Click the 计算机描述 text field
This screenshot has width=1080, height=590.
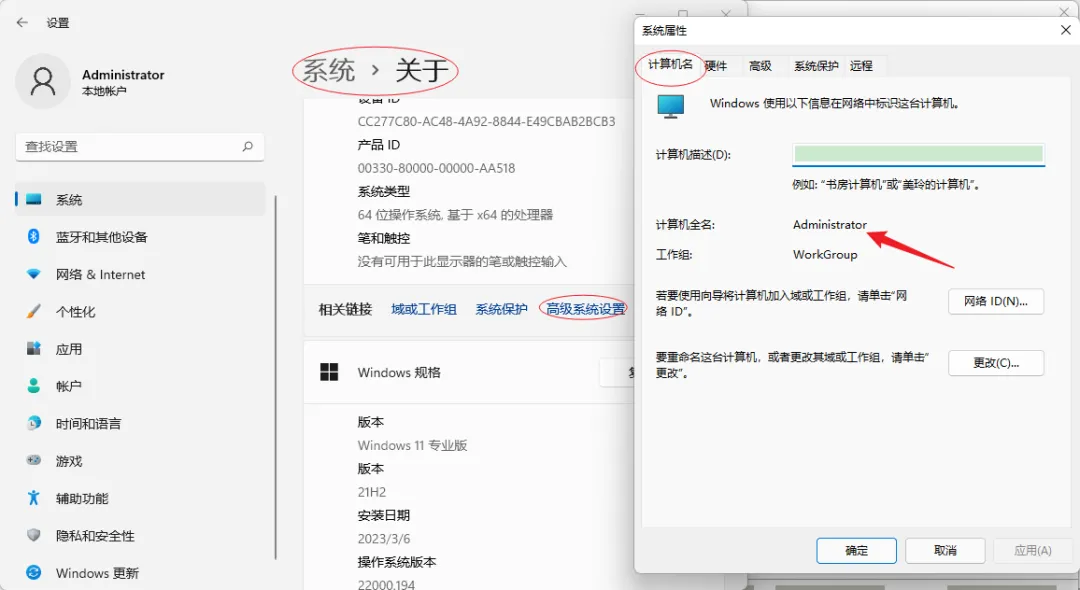(x=918, y=154)
